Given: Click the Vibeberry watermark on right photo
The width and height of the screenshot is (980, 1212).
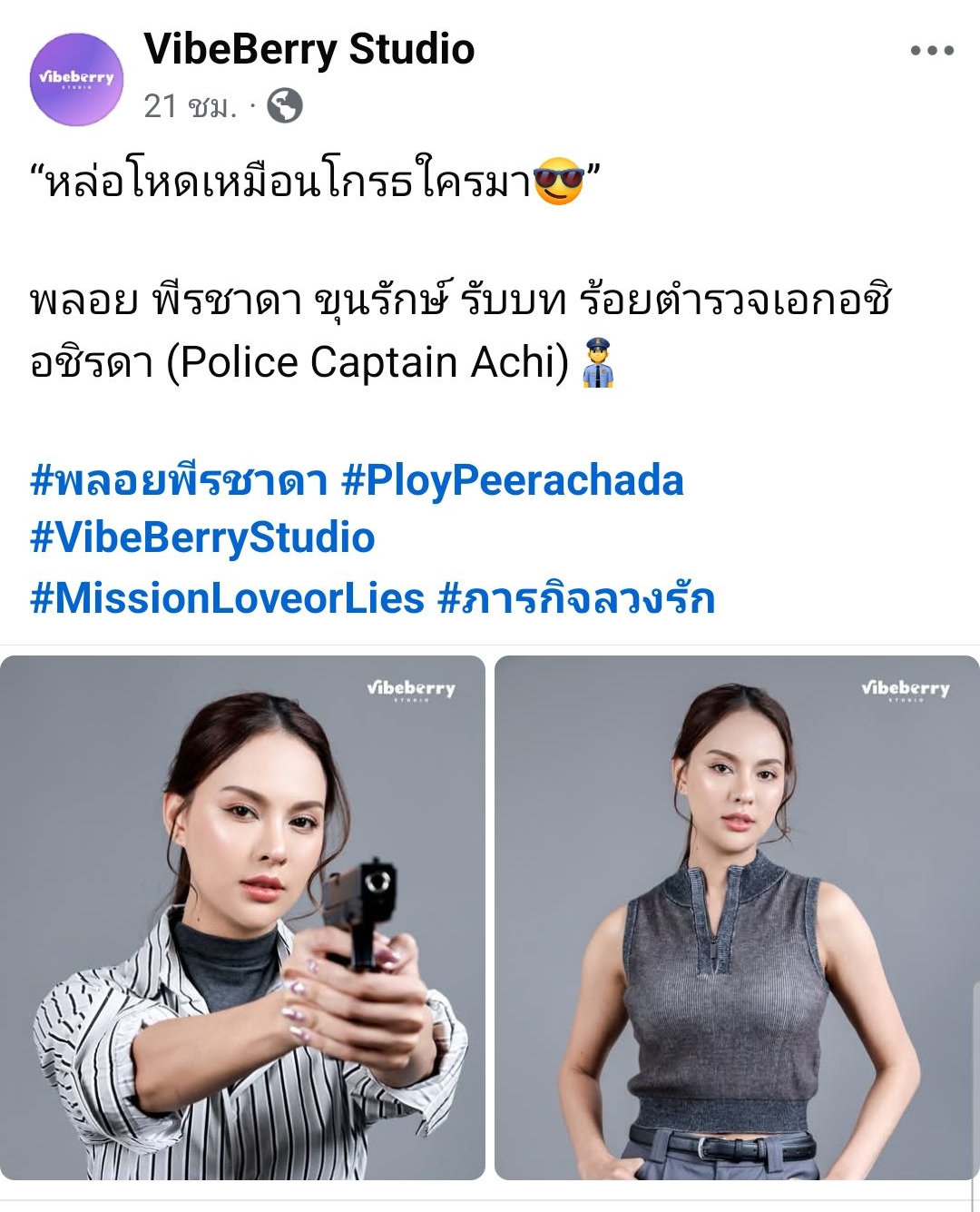Looking at the screenshot, I should [x=906, y=690].
